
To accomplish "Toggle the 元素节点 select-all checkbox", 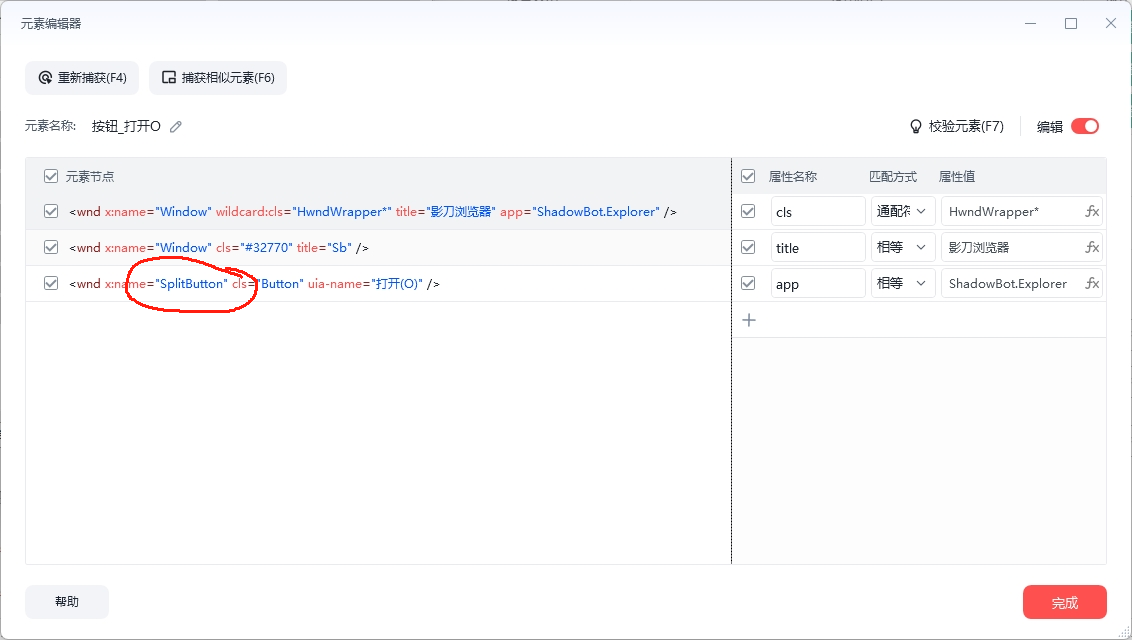I will [51, 176].
